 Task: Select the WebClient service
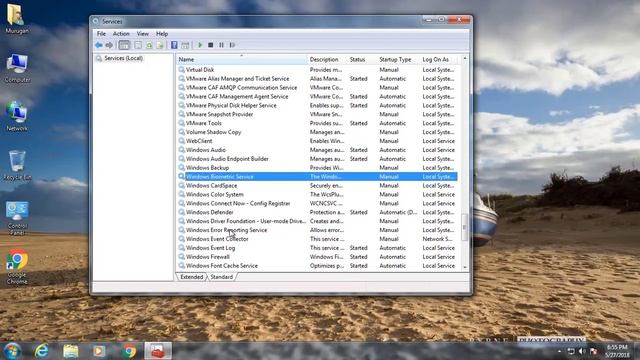pyautogui.click(x=317, y=141)
